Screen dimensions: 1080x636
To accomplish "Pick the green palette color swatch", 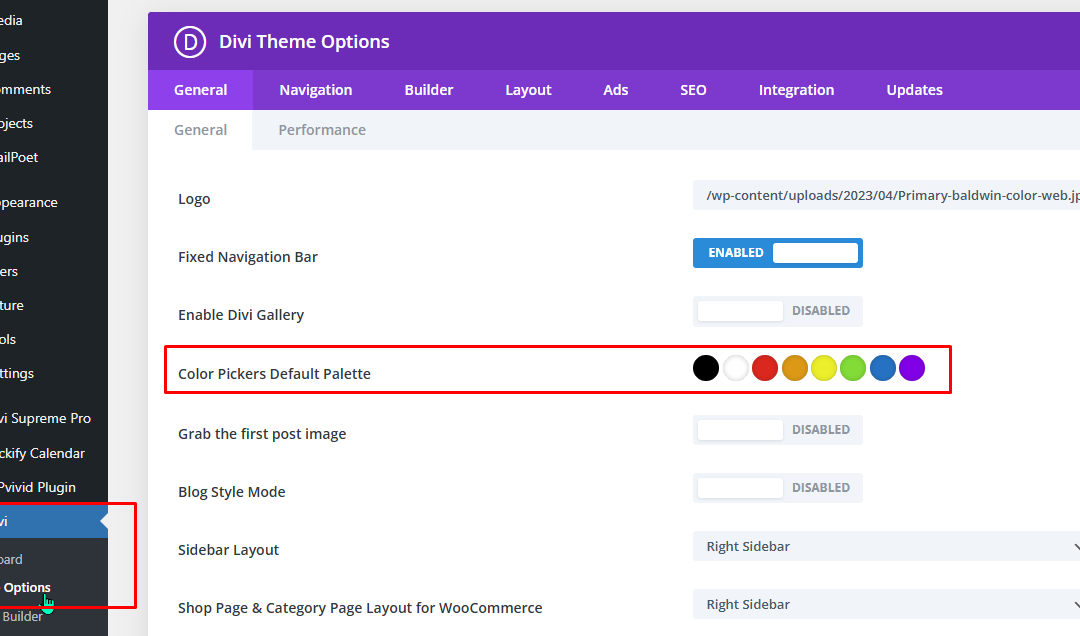I will pos(853,368).
